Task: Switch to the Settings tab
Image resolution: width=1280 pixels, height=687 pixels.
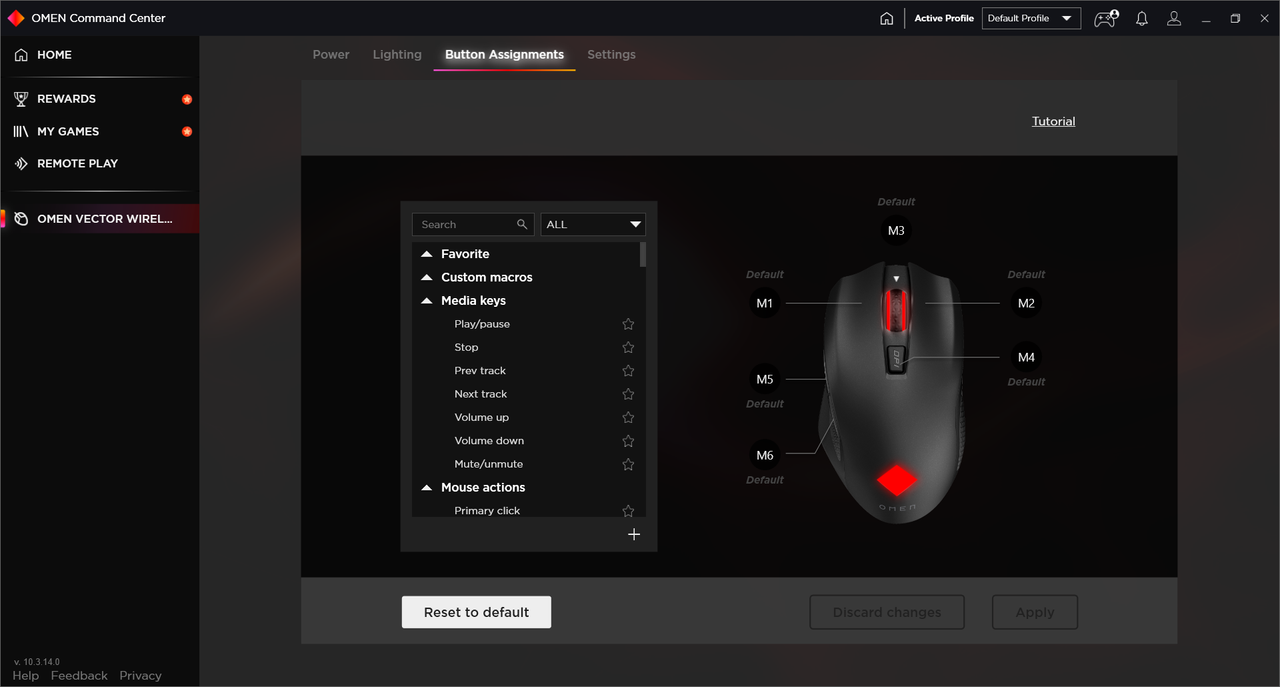Action: click(x=611, y=54)
